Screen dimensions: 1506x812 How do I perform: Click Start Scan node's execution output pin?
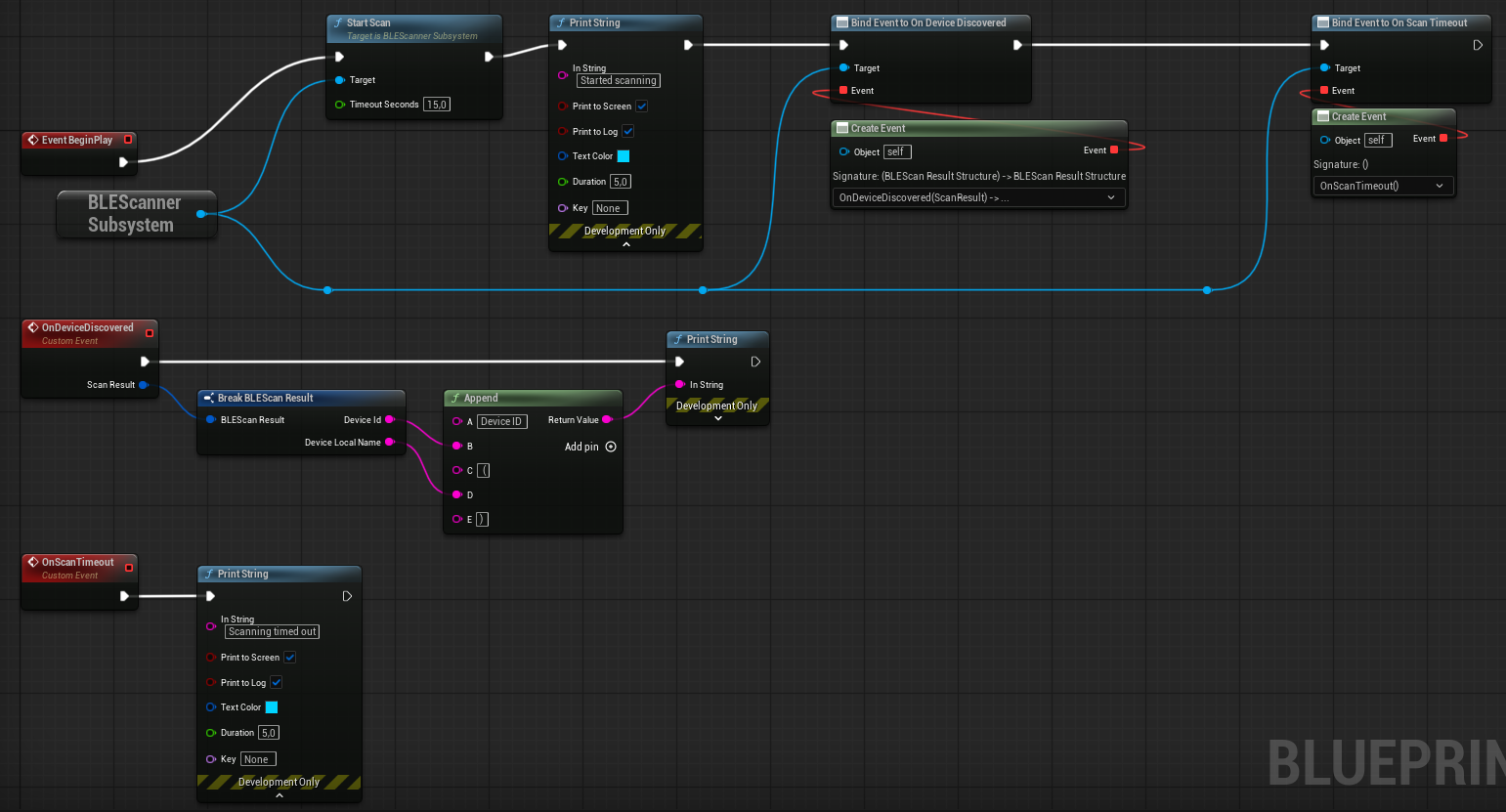489,57
